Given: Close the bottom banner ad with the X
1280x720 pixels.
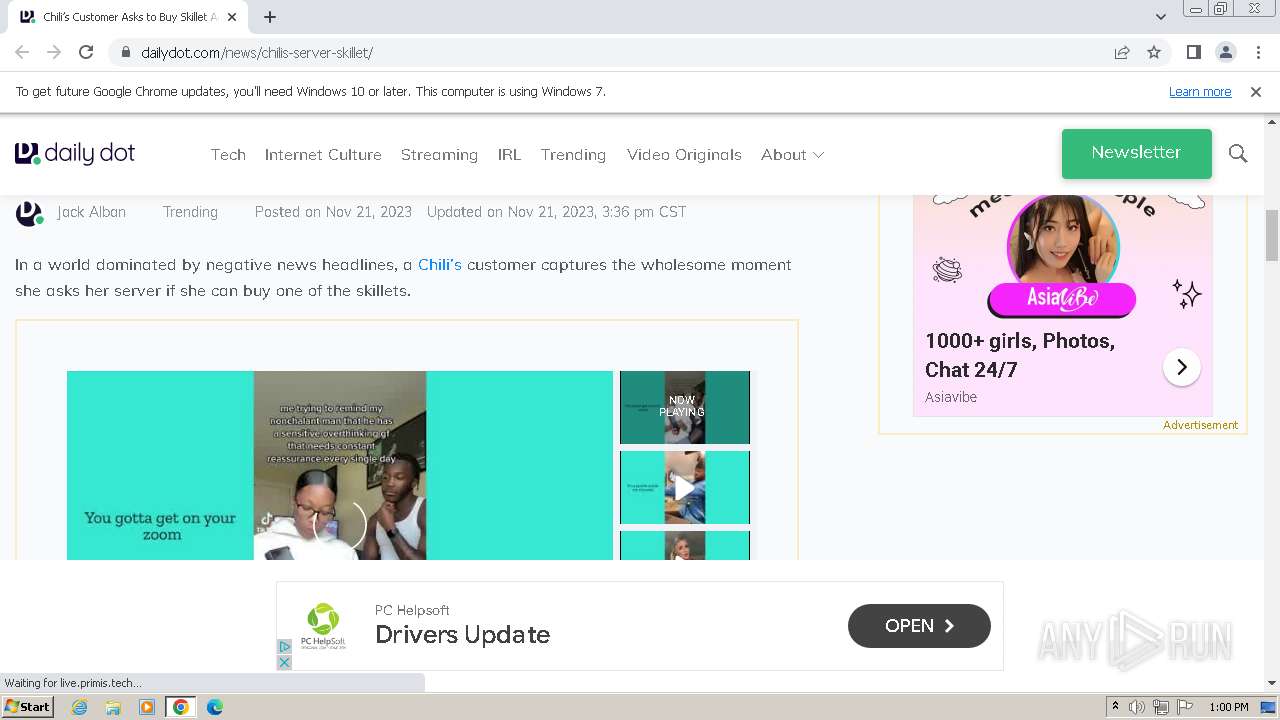Looking at the screenshot, I should tap(284, 662).
